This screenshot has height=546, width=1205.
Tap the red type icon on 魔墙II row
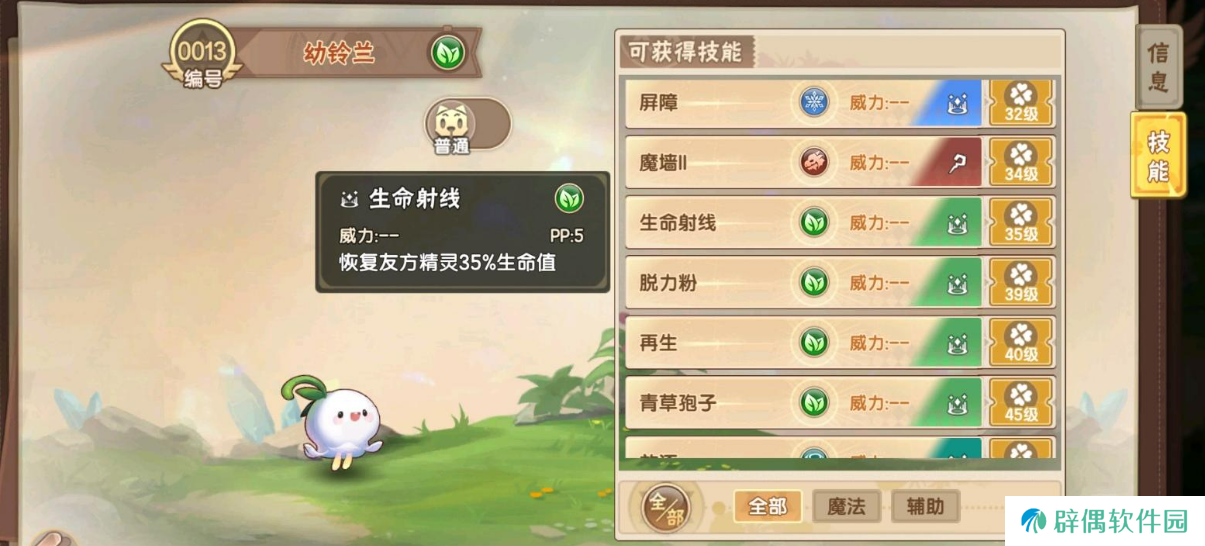pos(815,162)
